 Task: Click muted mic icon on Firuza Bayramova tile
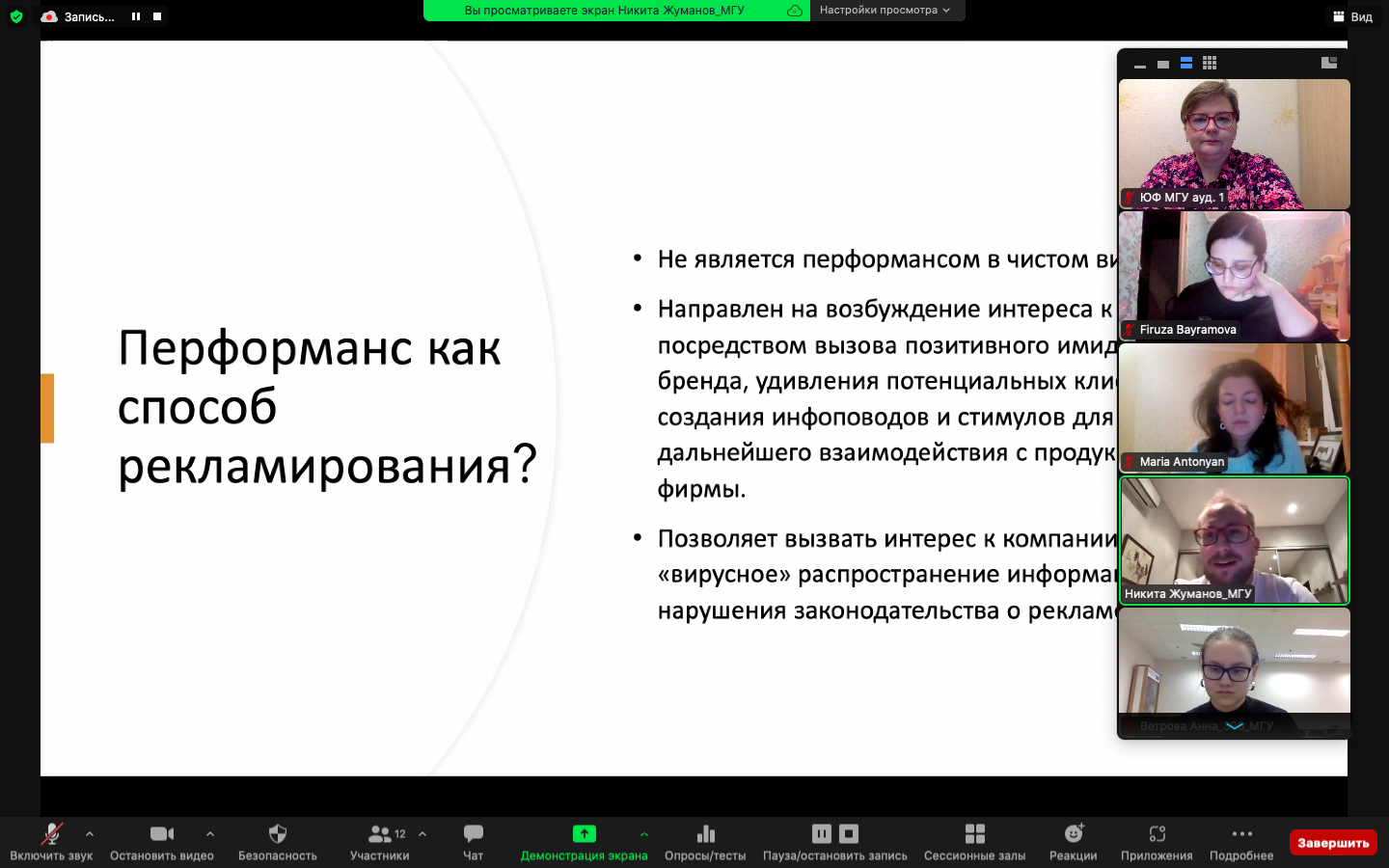[x=1129, y=330]
